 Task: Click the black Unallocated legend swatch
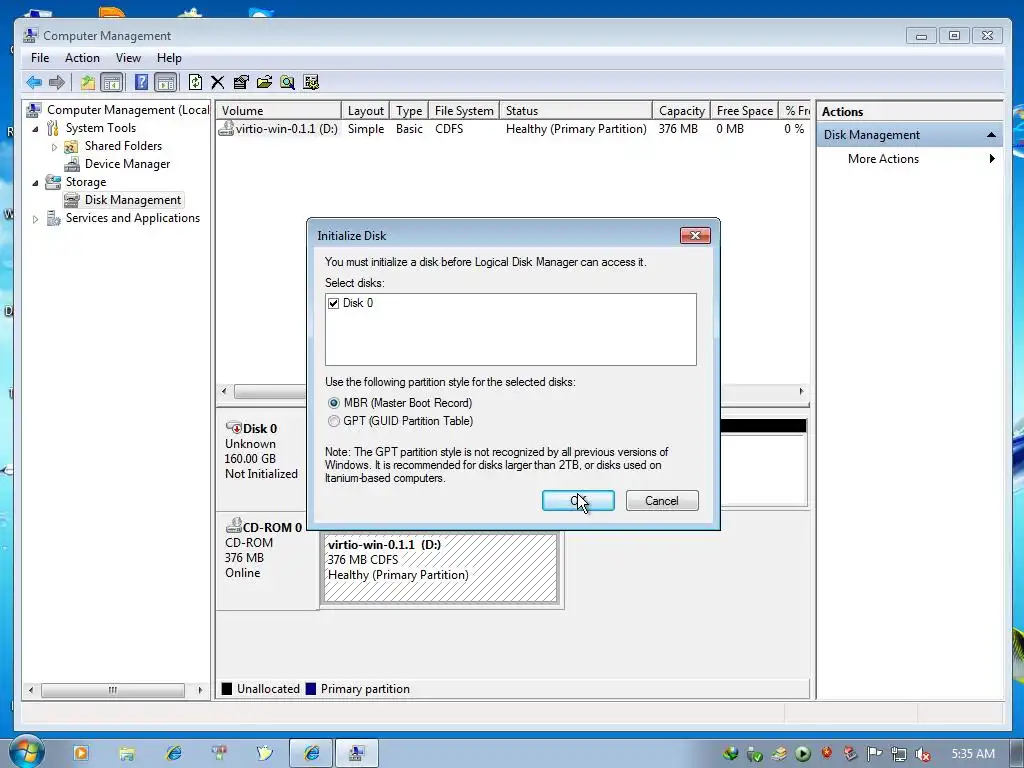[227, 689]
